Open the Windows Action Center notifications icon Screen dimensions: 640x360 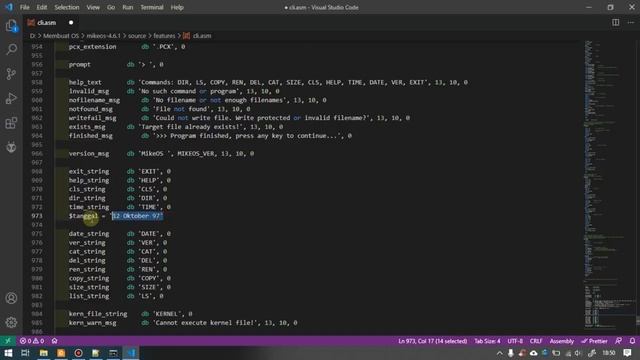coord(627,353)
